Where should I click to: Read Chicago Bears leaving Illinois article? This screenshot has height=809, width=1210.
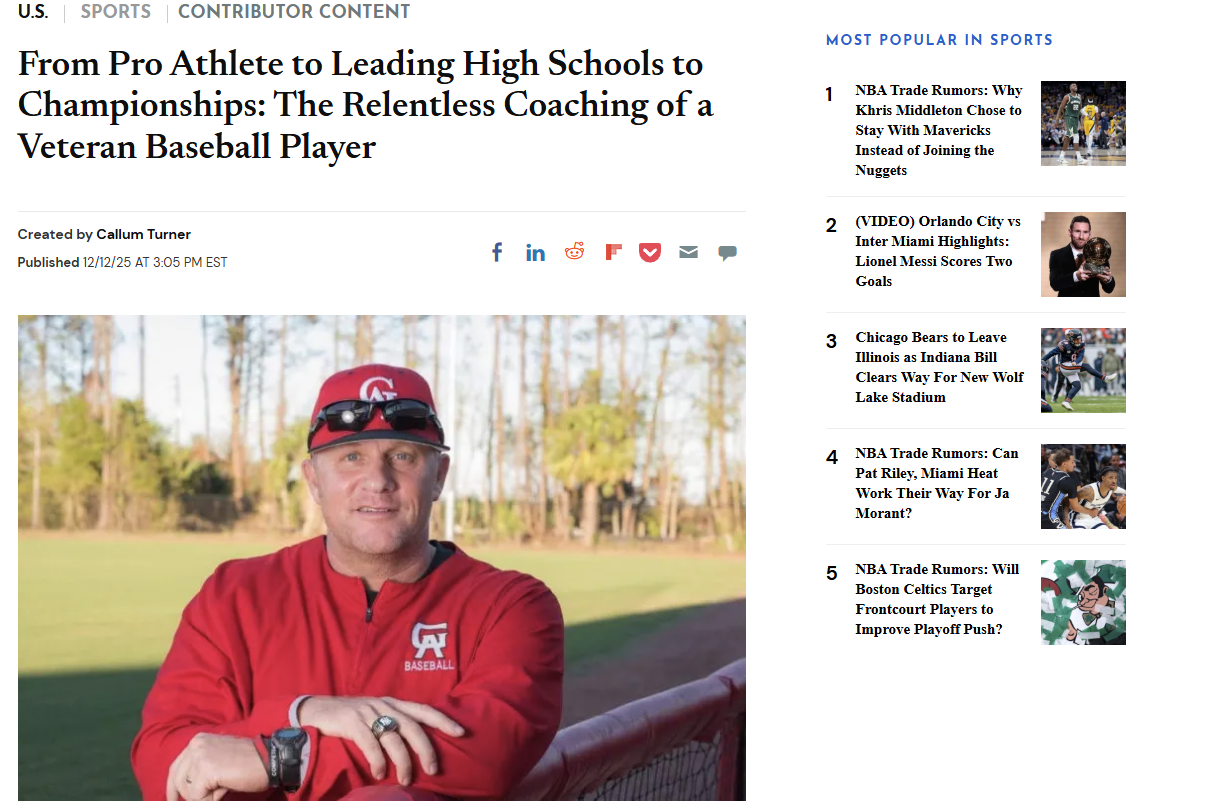tap(940, 367)
